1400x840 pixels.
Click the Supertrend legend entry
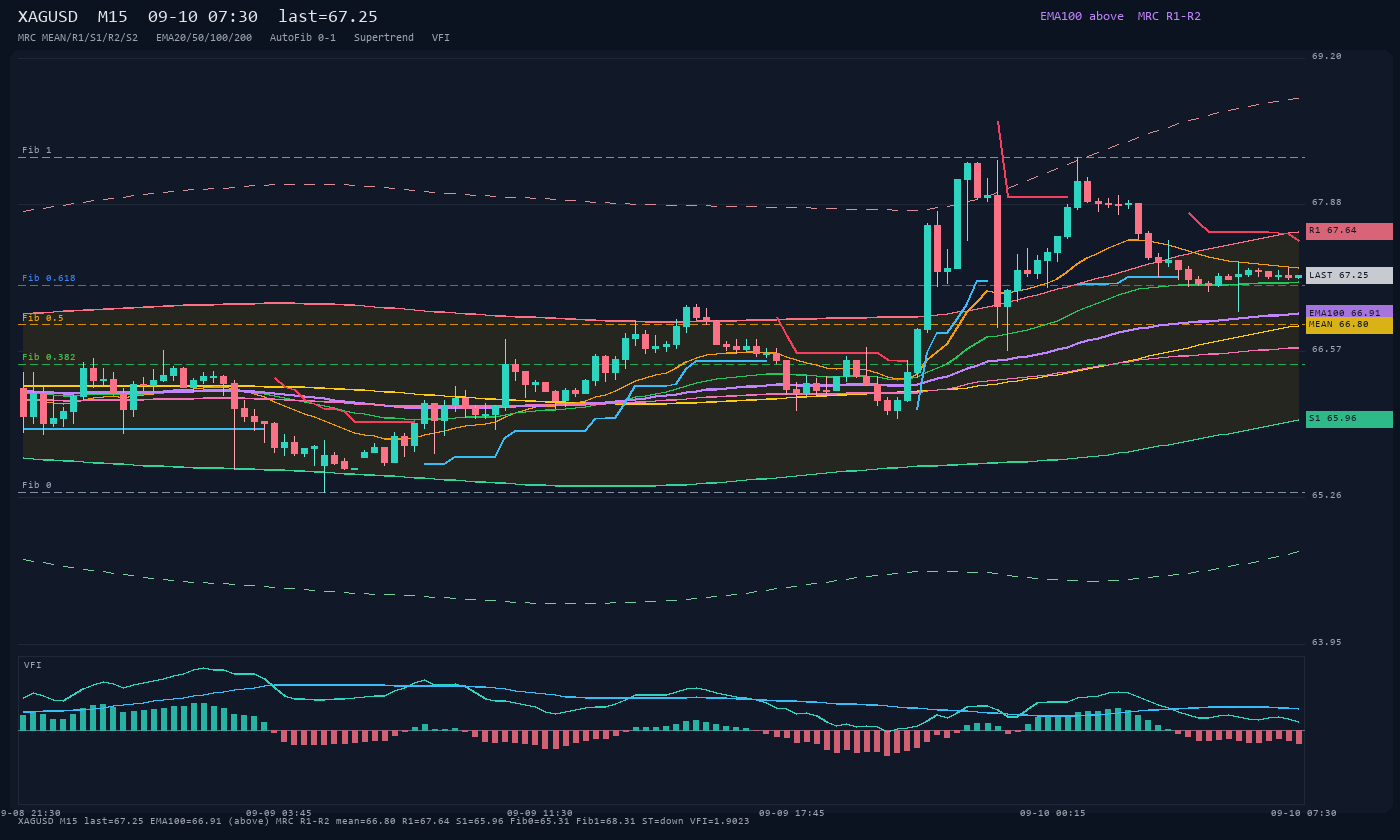click(384, 38)
